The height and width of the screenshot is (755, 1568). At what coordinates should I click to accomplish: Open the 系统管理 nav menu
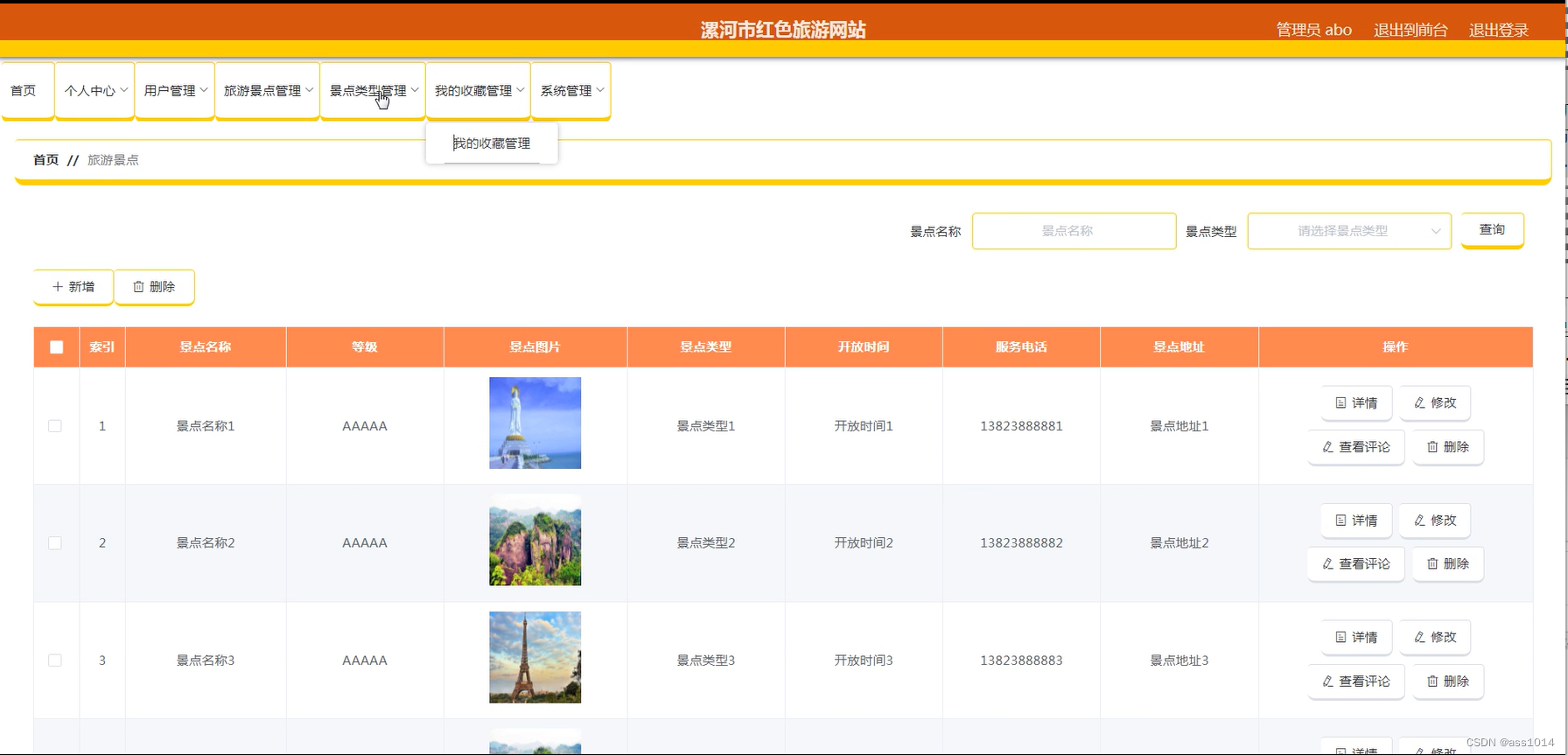tap(570, 91)
